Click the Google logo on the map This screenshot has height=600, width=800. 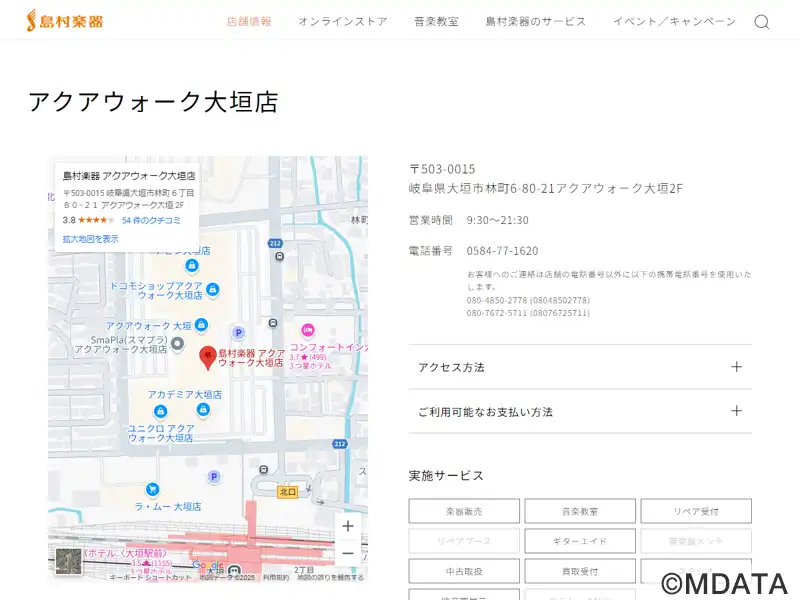click(x=208, y=565)
